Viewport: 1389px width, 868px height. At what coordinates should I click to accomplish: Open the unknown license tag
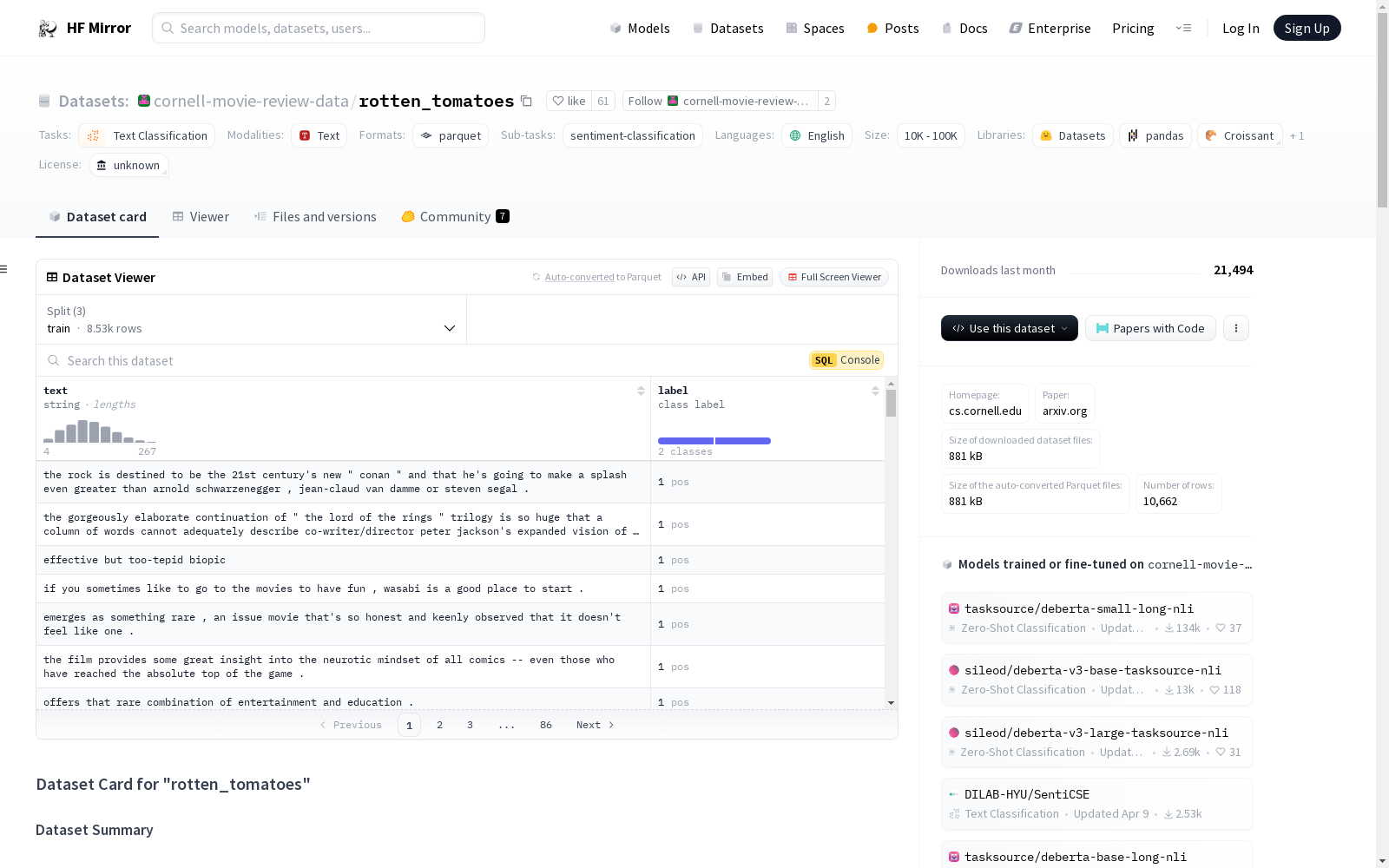(x=128, y=165)
